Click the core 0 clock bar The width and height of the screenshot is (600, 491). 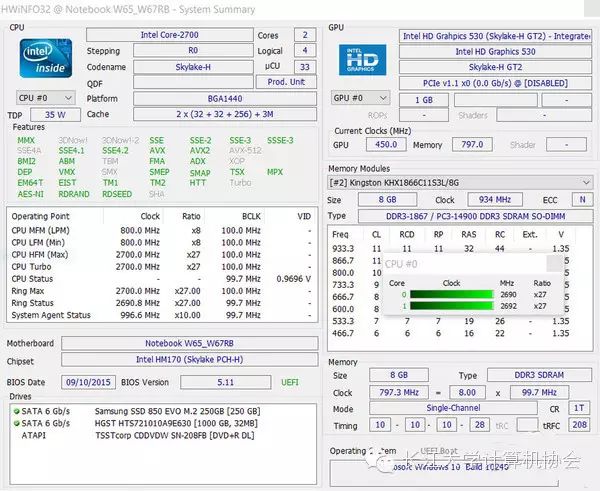(452, 294)
